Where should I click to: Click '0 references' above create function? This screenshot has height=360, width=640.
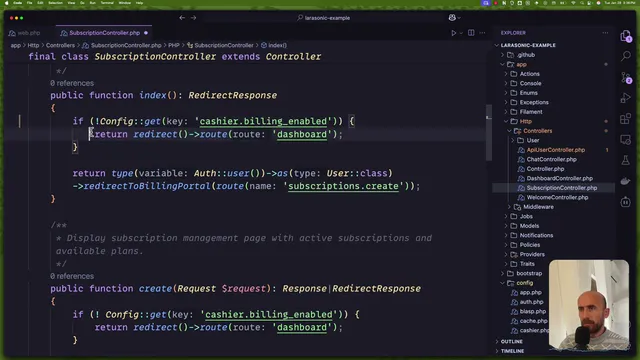point(72,276)
